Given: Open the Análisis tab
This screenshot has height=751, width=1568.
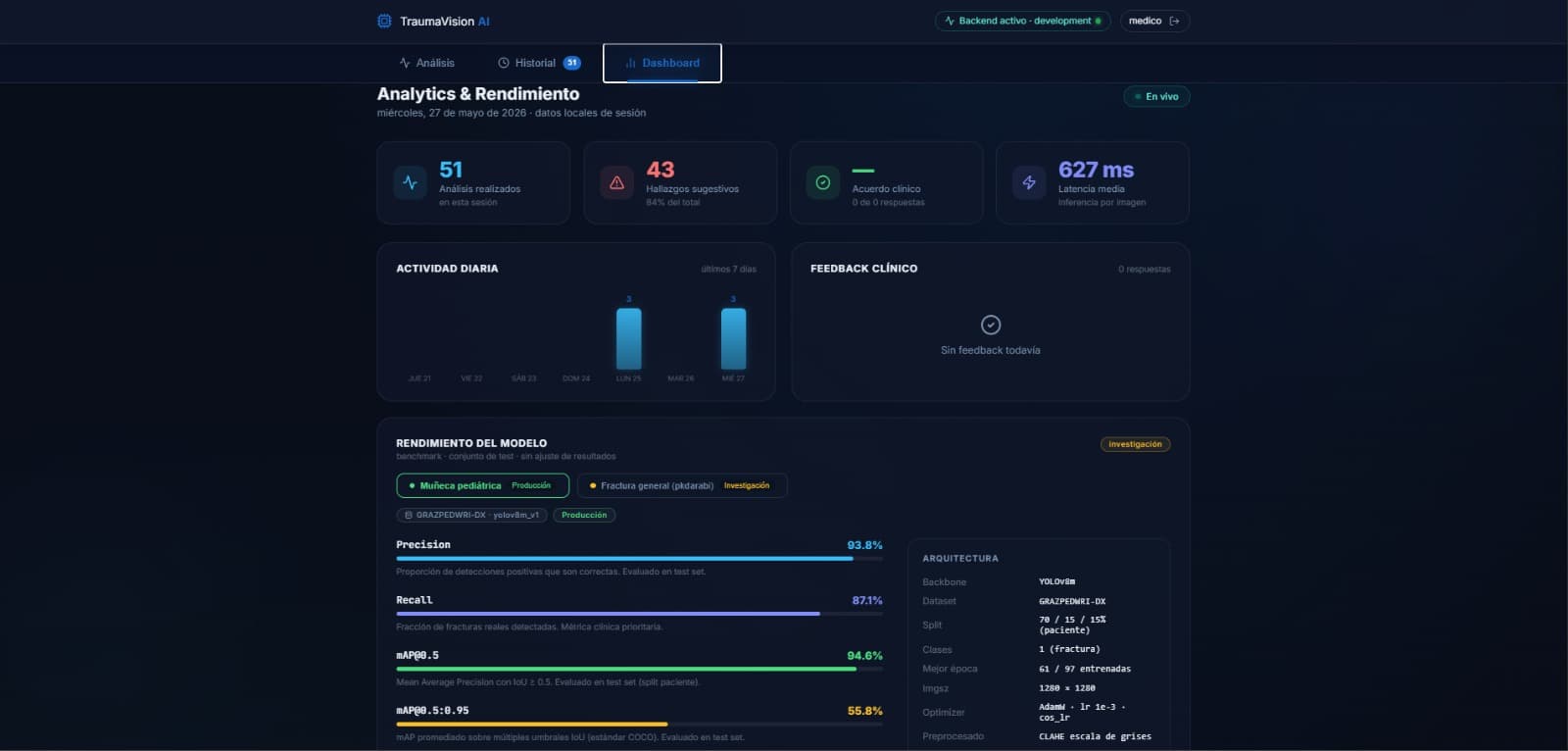Looking at the screenshot, I should coord(426,63).
